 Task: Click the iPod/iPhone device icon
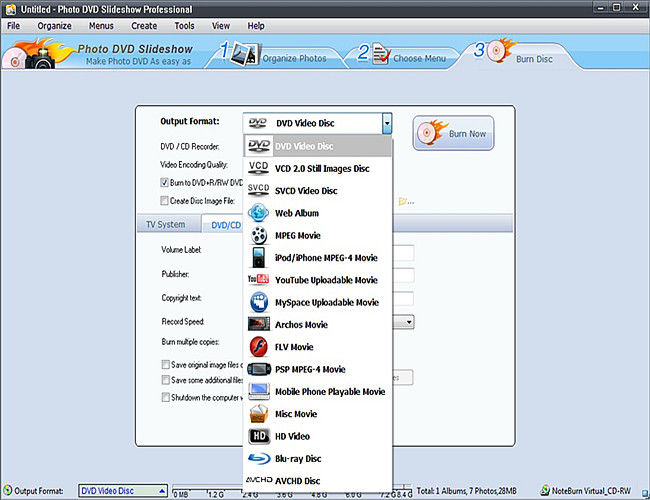[x=259, y=257]
